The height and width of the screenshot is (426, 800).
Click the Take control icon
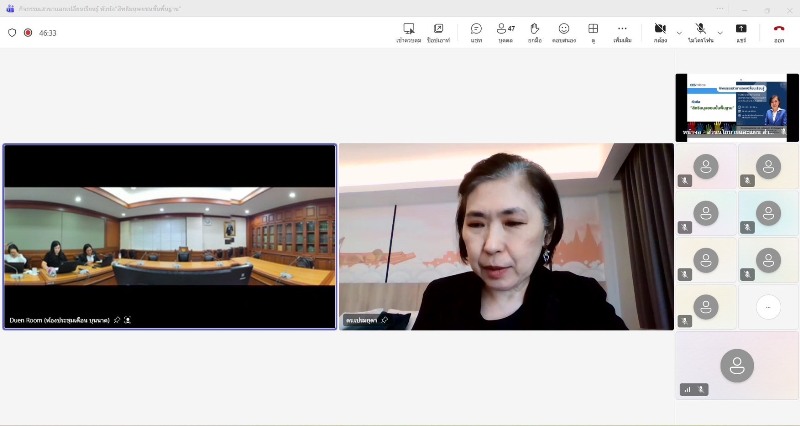point(408,29)
